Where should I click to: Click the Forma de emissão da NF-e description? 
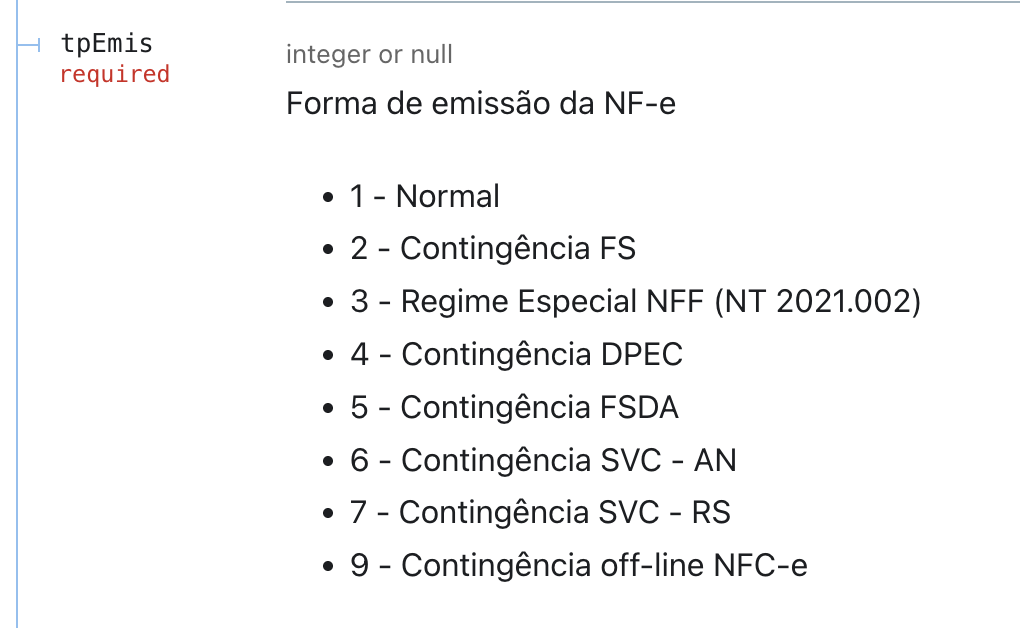click(481, 103)
